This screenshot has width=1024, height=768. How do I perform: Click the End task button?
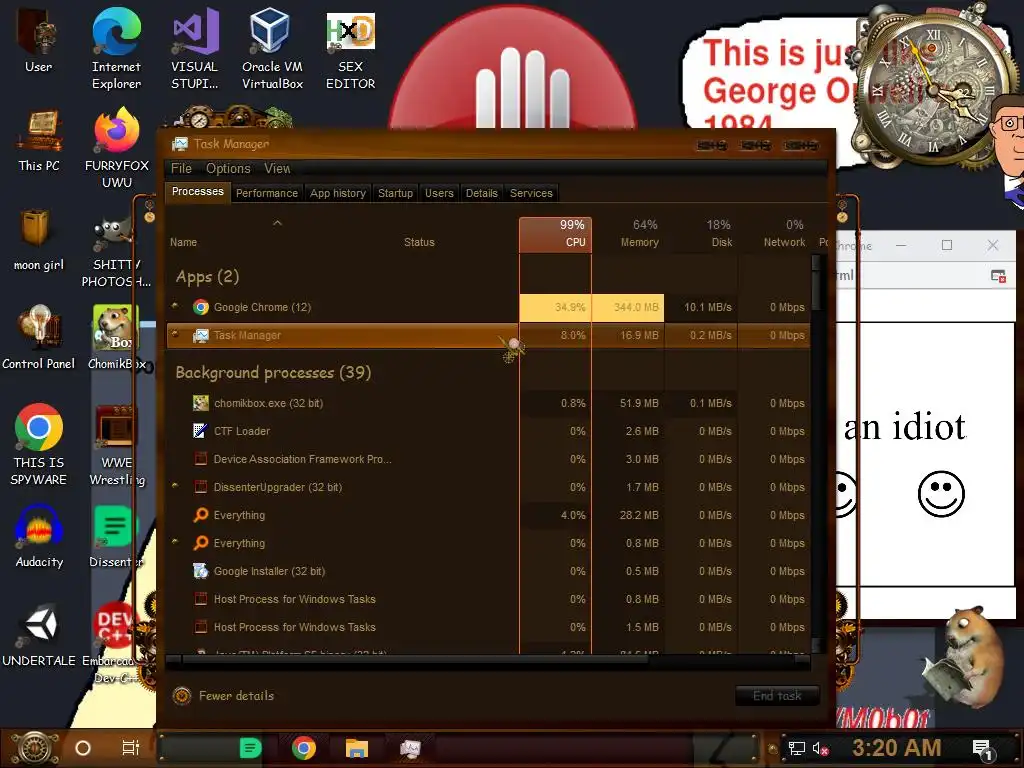tap(777, 696)
